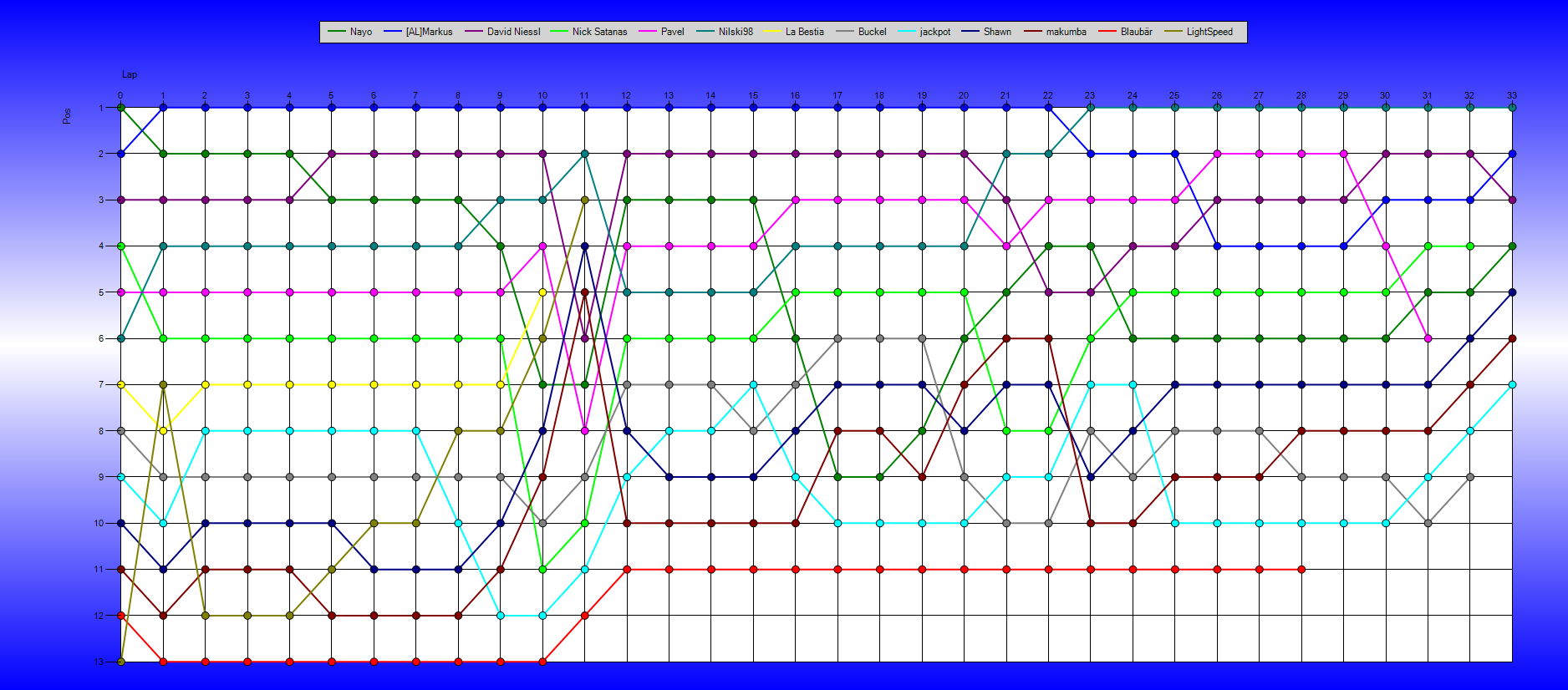Image resolution: width=1568 pixels, height=690 pixels.
Task: Click David Niessl's point at lap 22, position 5
Action: pos(1048,292)
